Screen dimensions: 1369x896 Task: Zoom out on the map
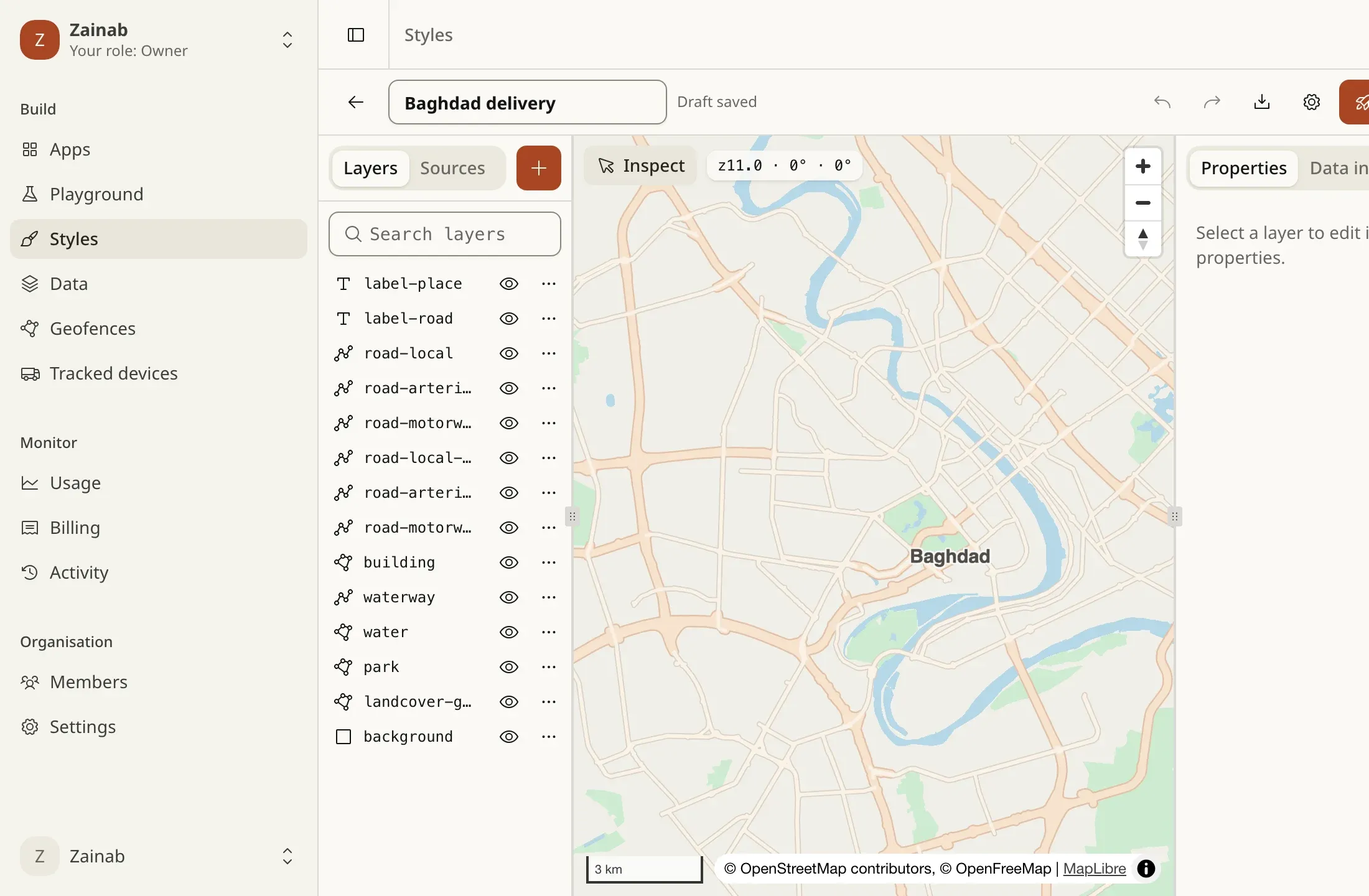click(x=1142, y=203)
